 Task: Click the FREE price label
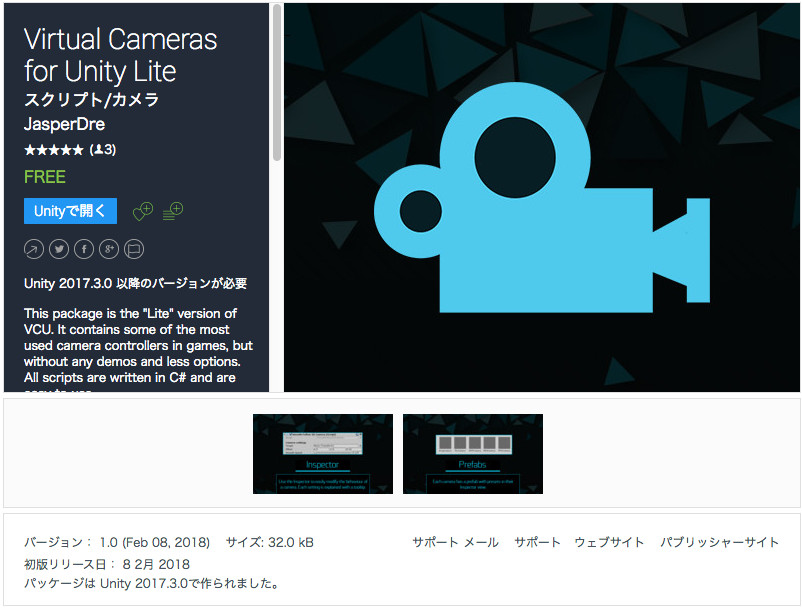tap(45, 177)
